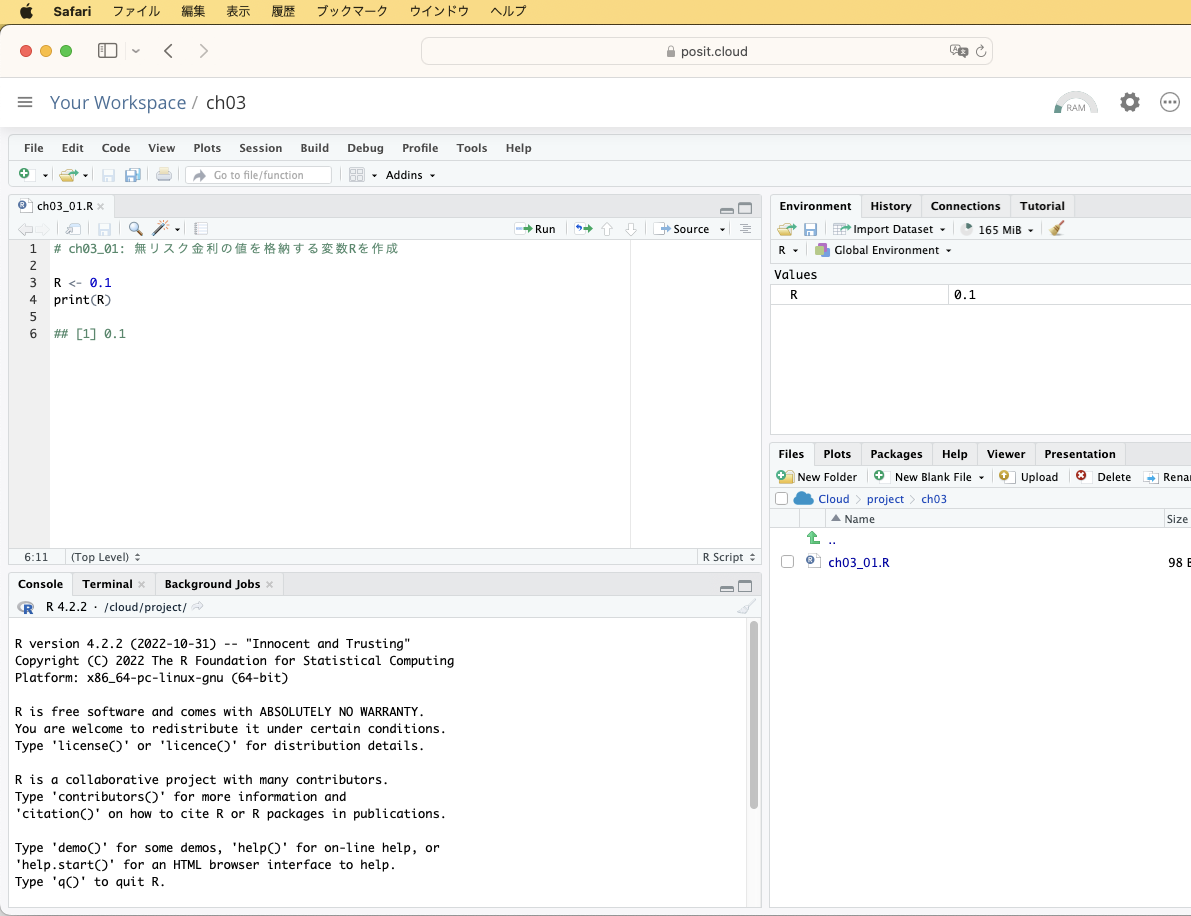Open the code tools magic wand

click(x=162, y=229)
